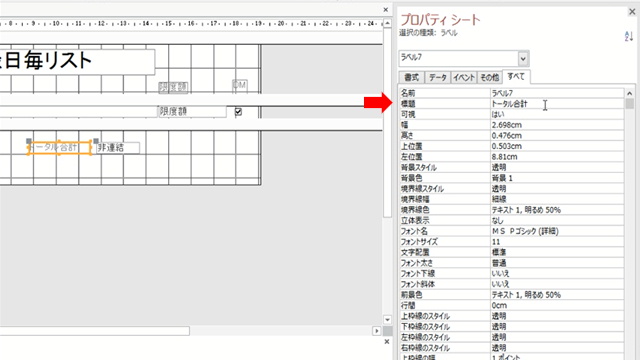Select the 限度額 textbox in detail section

click(x=192, y=111)
